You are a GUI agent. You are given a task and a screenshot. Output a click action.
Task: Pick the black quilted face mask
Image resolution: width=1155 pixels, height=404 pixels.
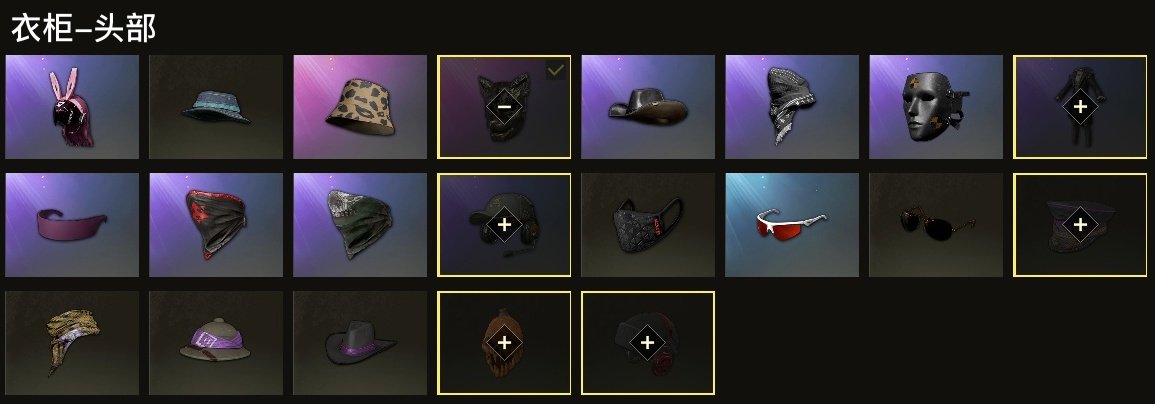click(648, 225)
